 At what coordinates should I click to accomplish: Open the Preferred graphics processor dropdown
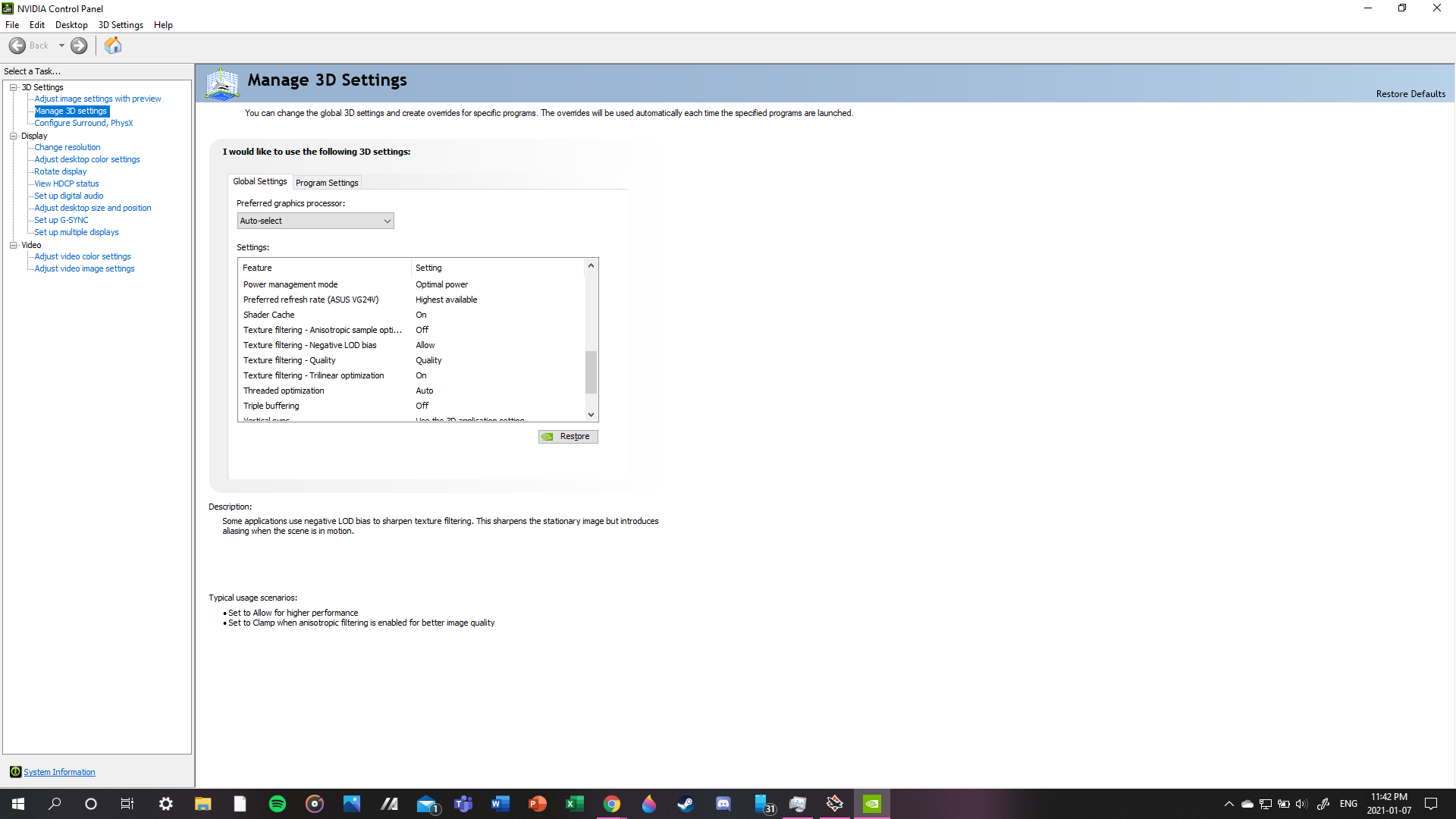(315, 221)
